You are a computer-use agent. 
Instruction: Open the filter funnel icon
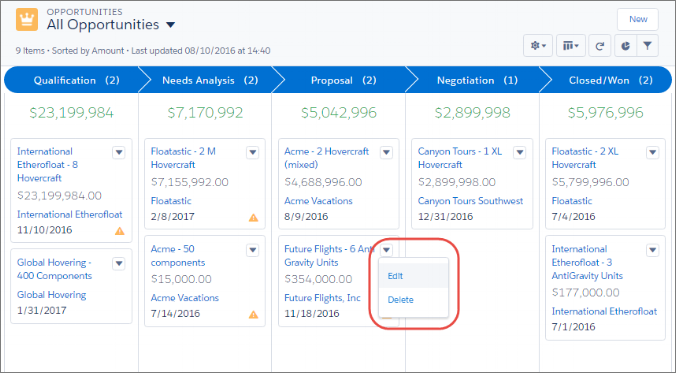click(647, 46)
